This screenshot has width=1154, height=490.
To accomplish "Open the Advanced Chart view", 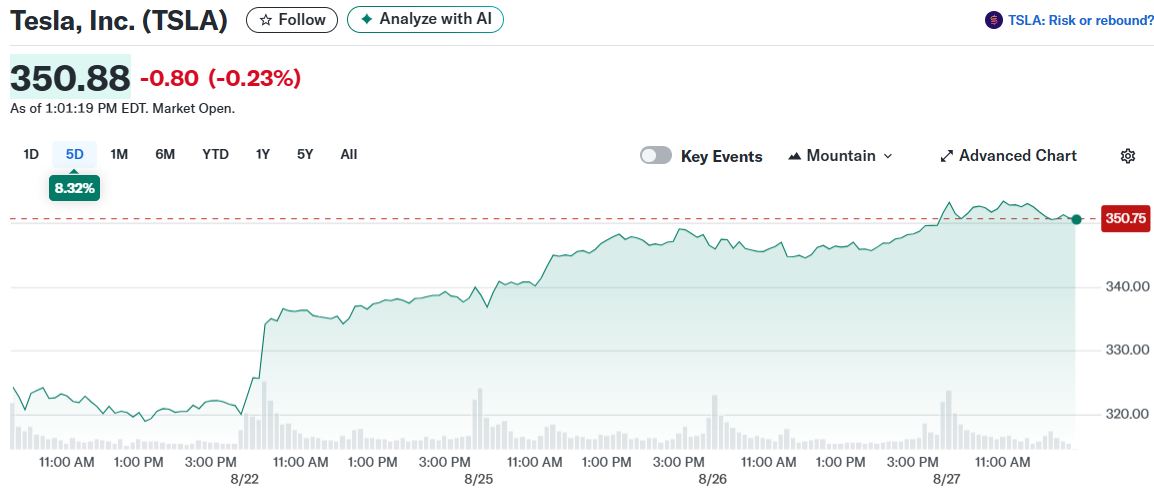I will pos(1008,156).
